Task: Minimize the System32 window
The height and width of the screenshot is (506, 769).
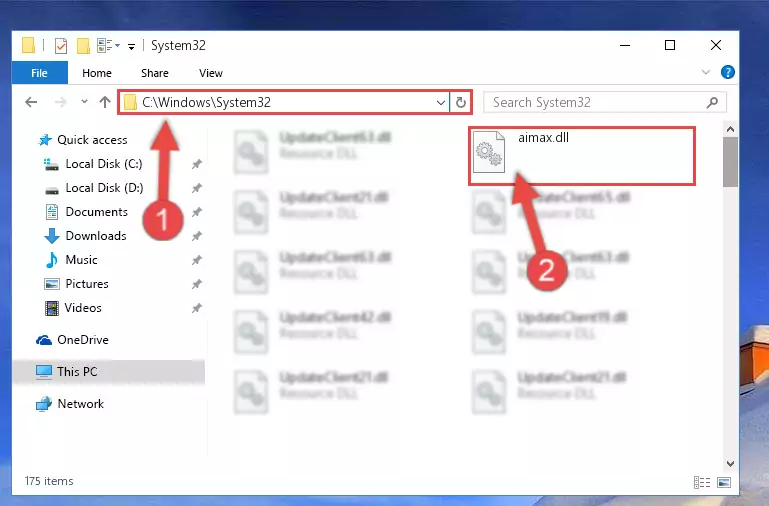Action: click(x=625, y=46)
